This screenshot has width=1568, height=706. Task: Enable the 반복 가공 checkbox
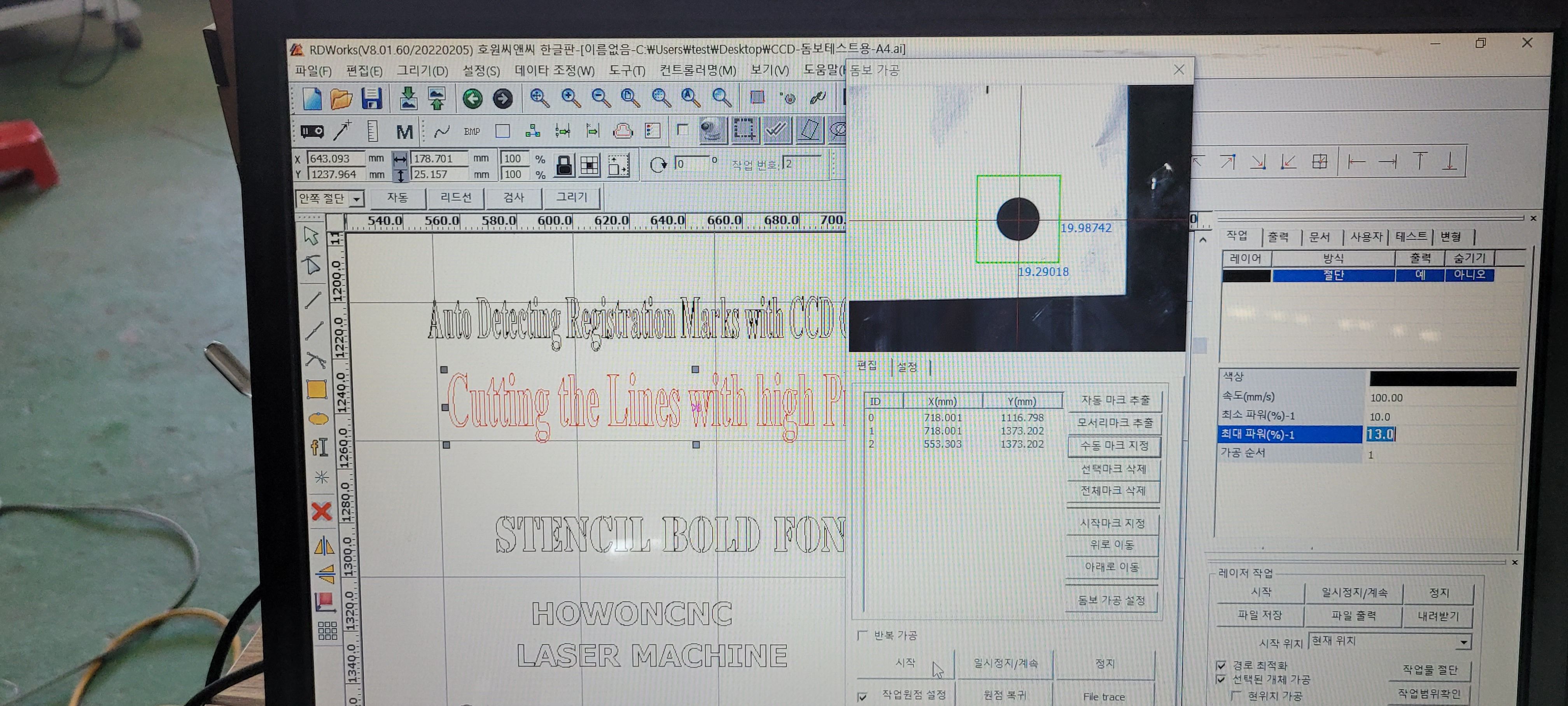click(862, 635)
